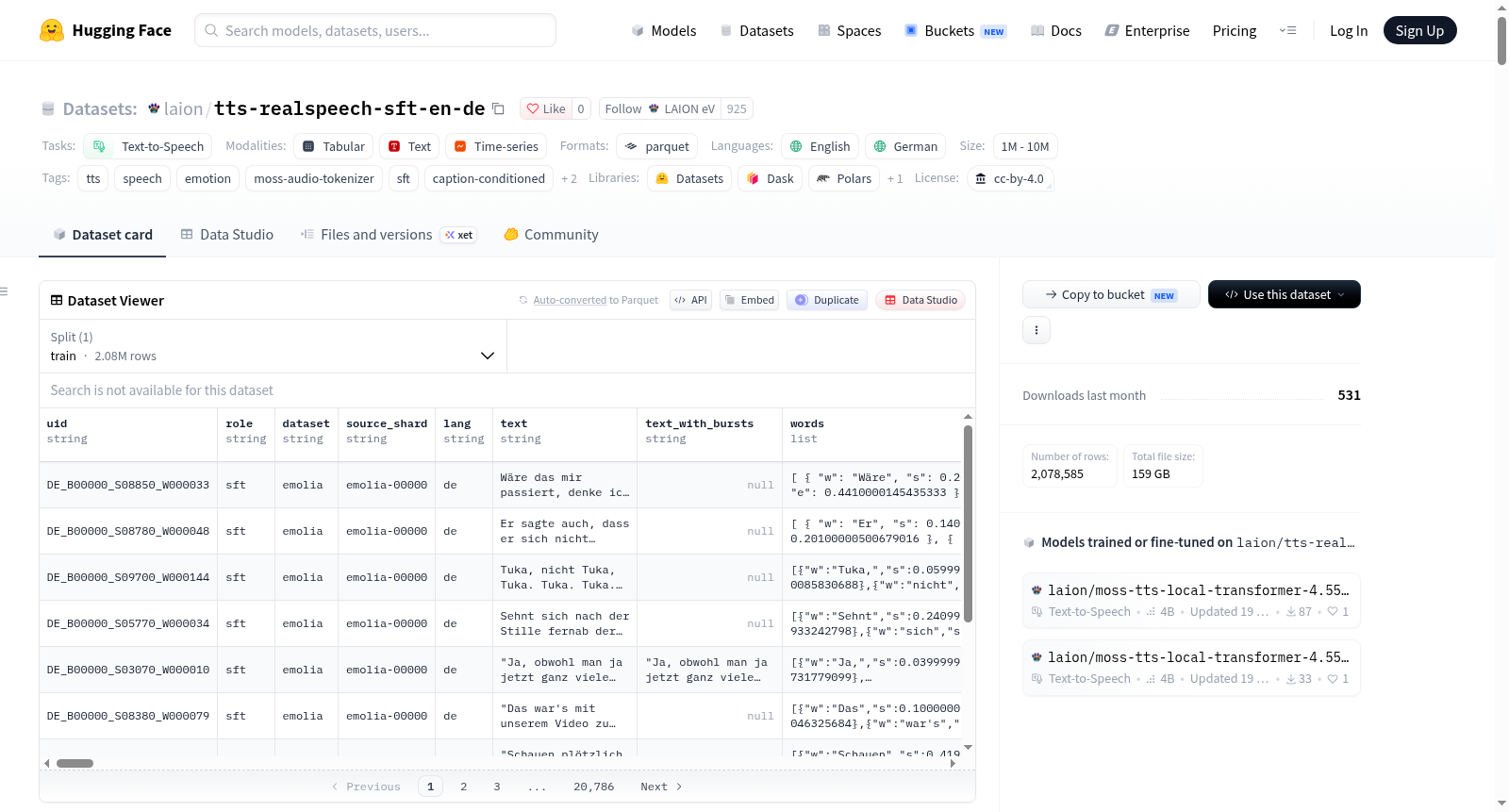Image resolution: width=1509 pixels, height=812 pixels.
Task: Switch to the Dataset card tab
Action: pyautogui.click(x=103, y=234)
